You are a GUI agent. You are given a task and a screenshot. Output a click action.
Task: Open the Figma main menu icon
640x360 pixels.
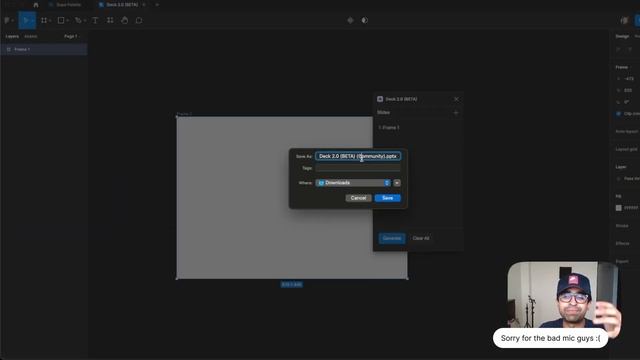[7, 20]
